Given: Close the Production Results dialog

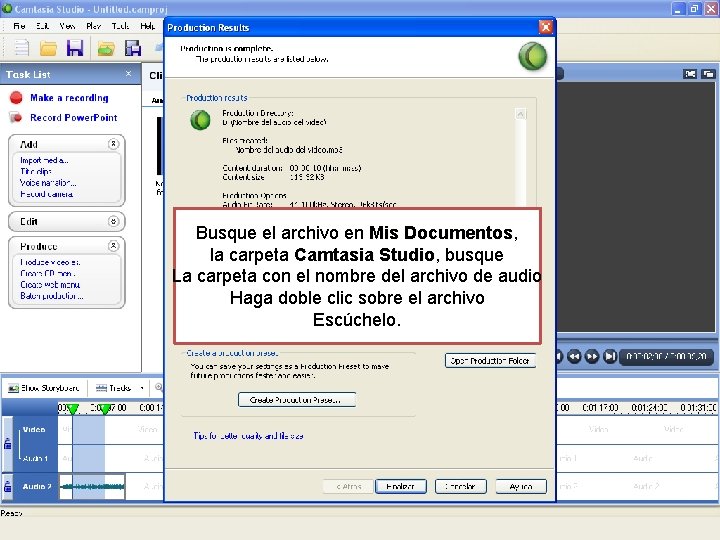Looking at the screenshot, I should click(546, 28).
